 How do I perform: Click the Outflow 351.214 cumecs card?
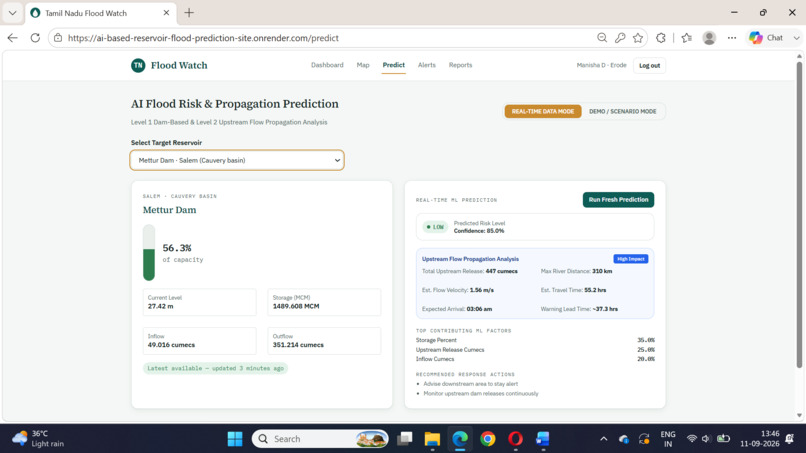(x=324, y=341)
